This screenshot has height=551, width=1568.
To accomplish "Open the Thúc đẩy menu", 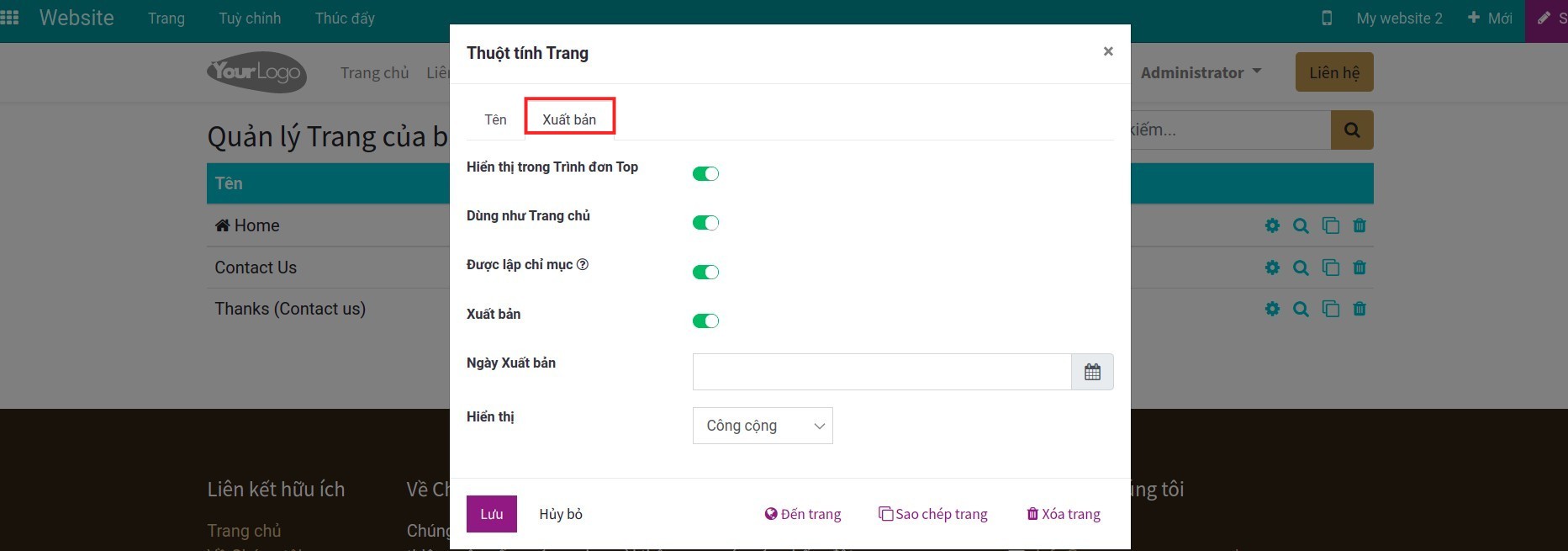I will [345, 18].
